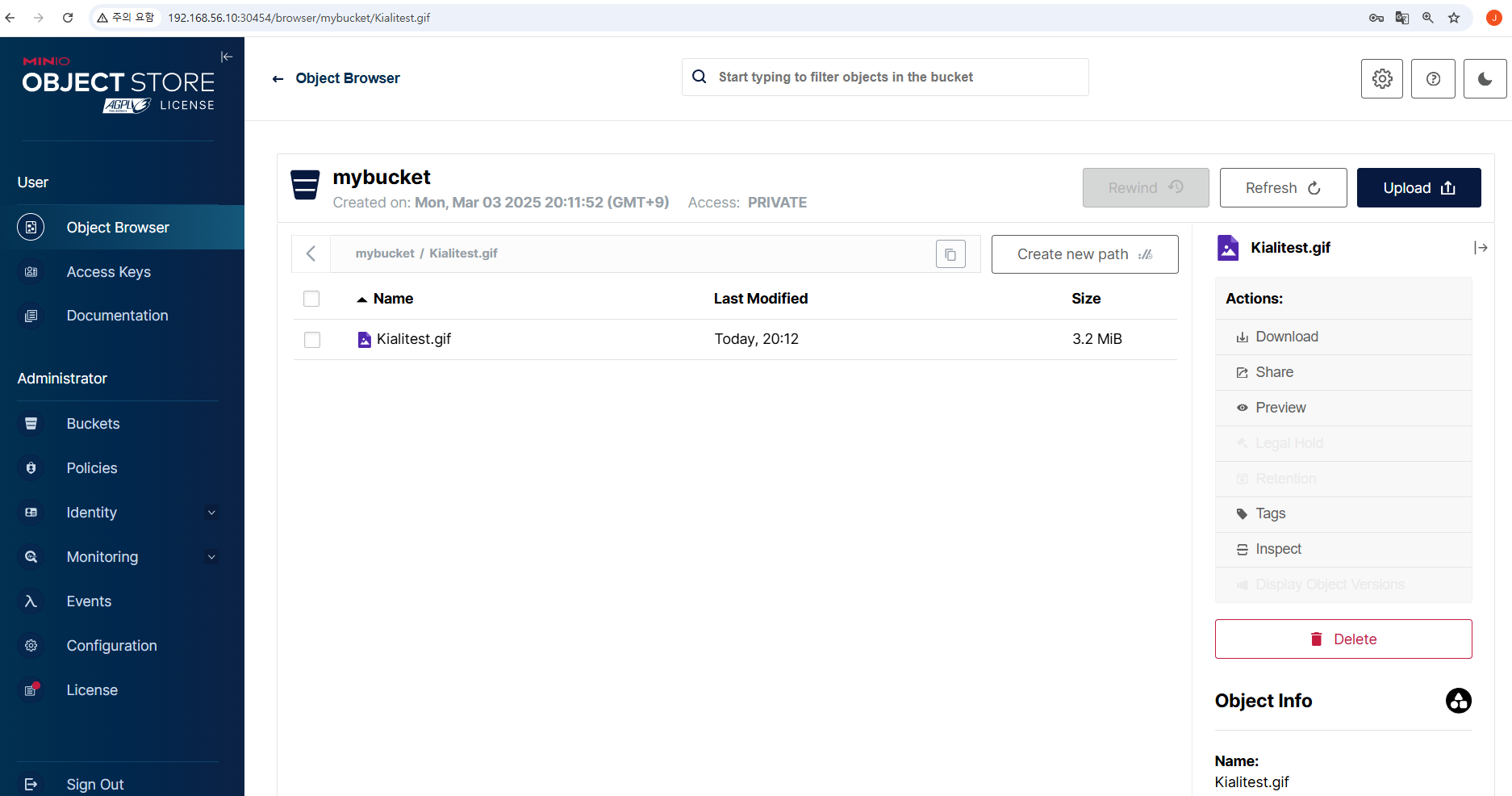Click the Preview action
This screenshot has height=796, width=1512.
pyautogui.click(x=1343, y=408)
